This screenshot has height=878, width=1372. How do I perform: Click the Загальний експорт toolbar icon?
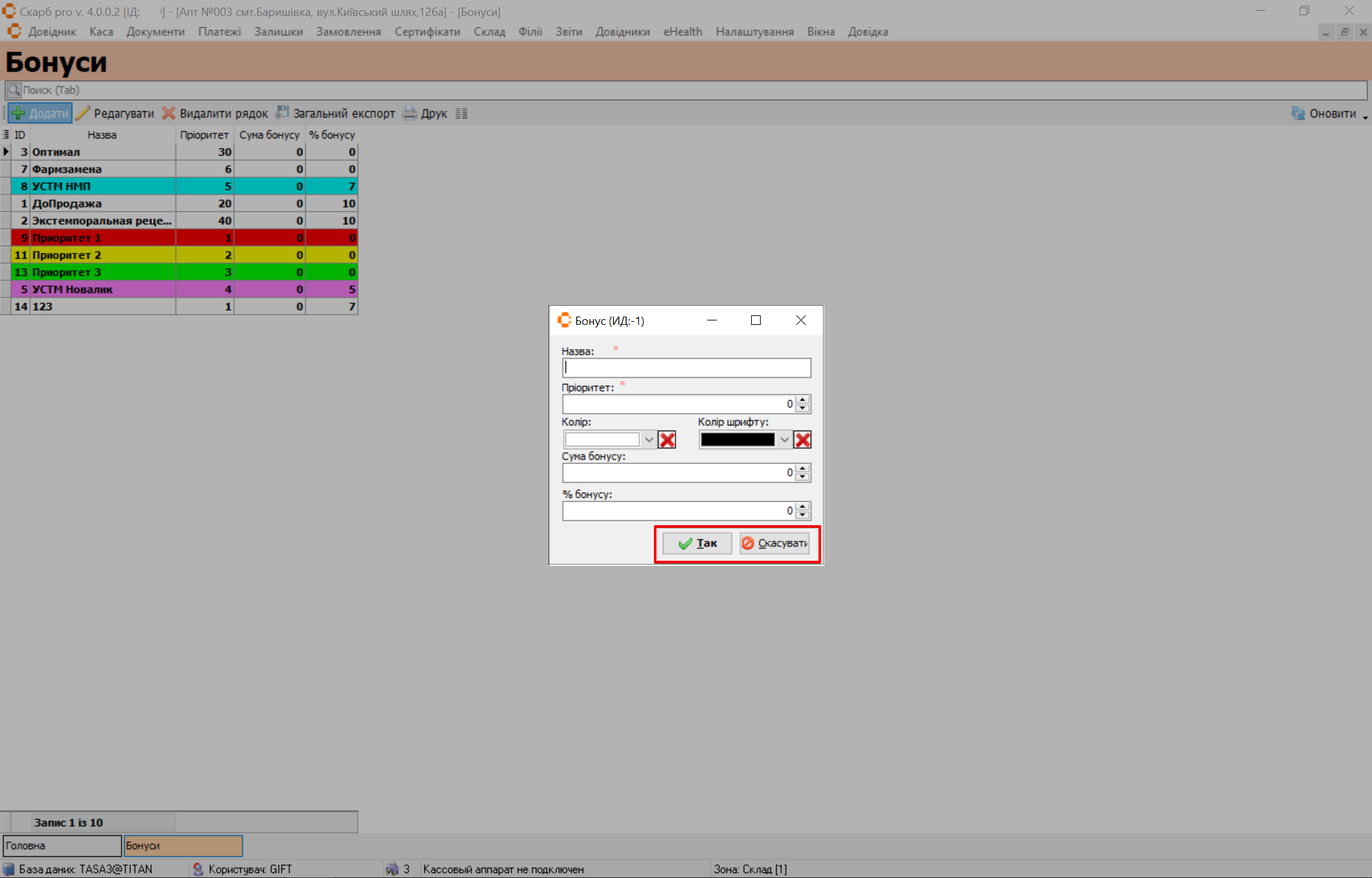pyautogui.click(x=282, y=114)
